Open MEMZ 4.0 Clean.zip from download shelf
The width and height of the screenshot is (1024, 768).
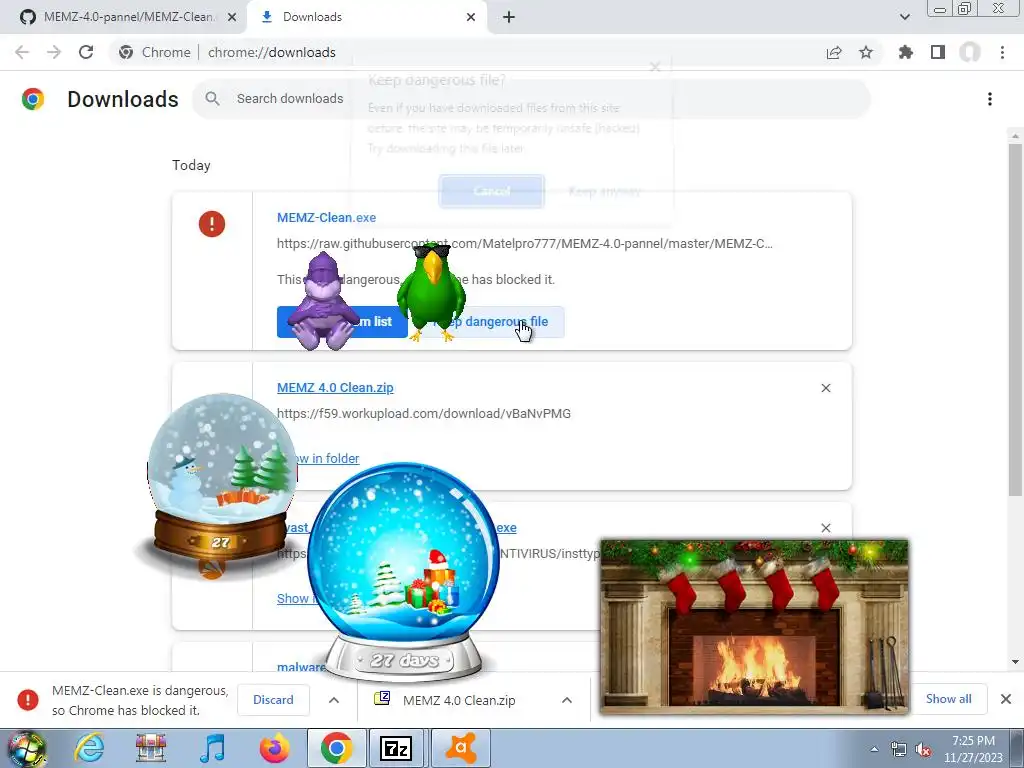click(x=458, y=700)
